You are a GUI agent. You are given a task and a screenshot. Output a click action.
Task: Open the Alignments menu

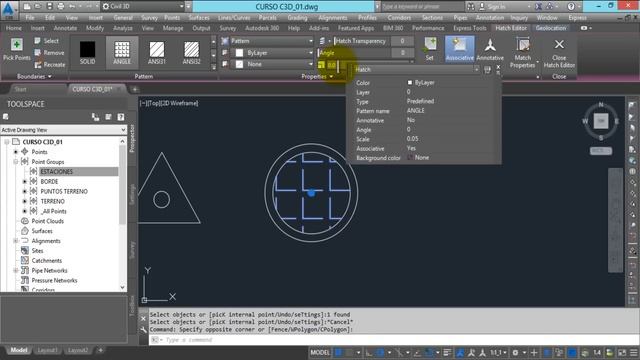point(333,18)
